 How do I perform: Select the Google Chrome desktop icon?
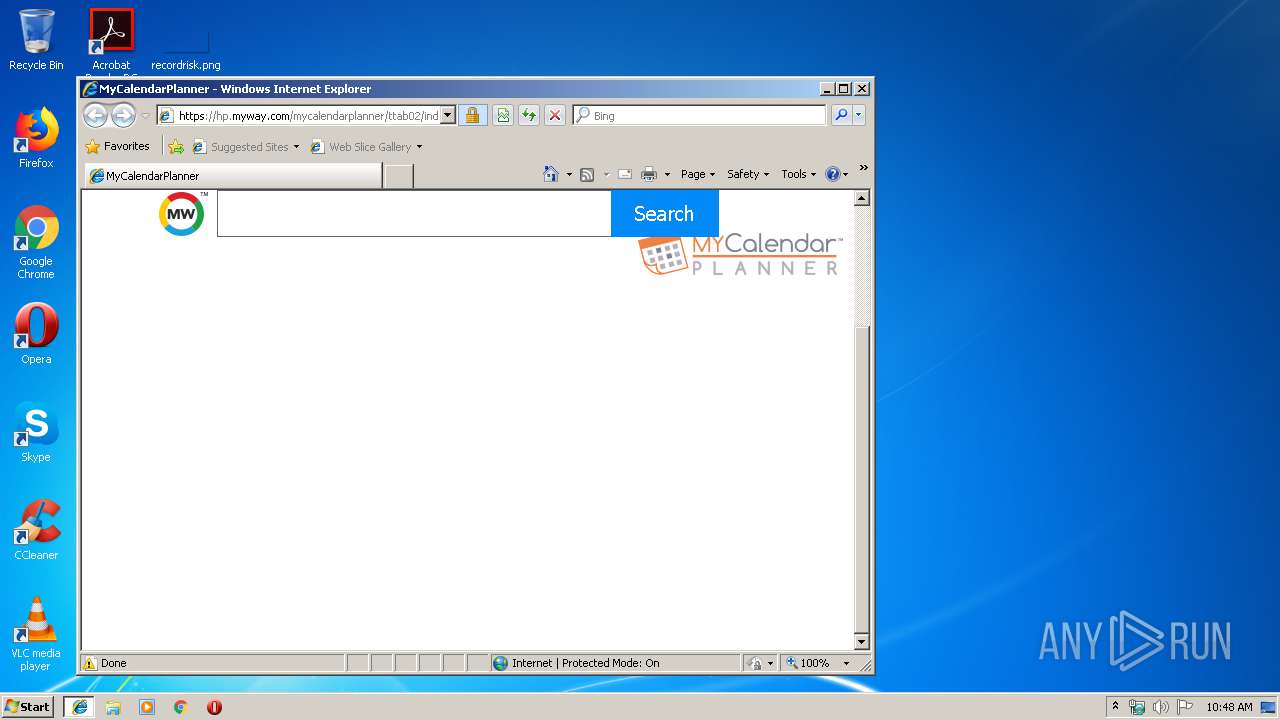point(36,243)
